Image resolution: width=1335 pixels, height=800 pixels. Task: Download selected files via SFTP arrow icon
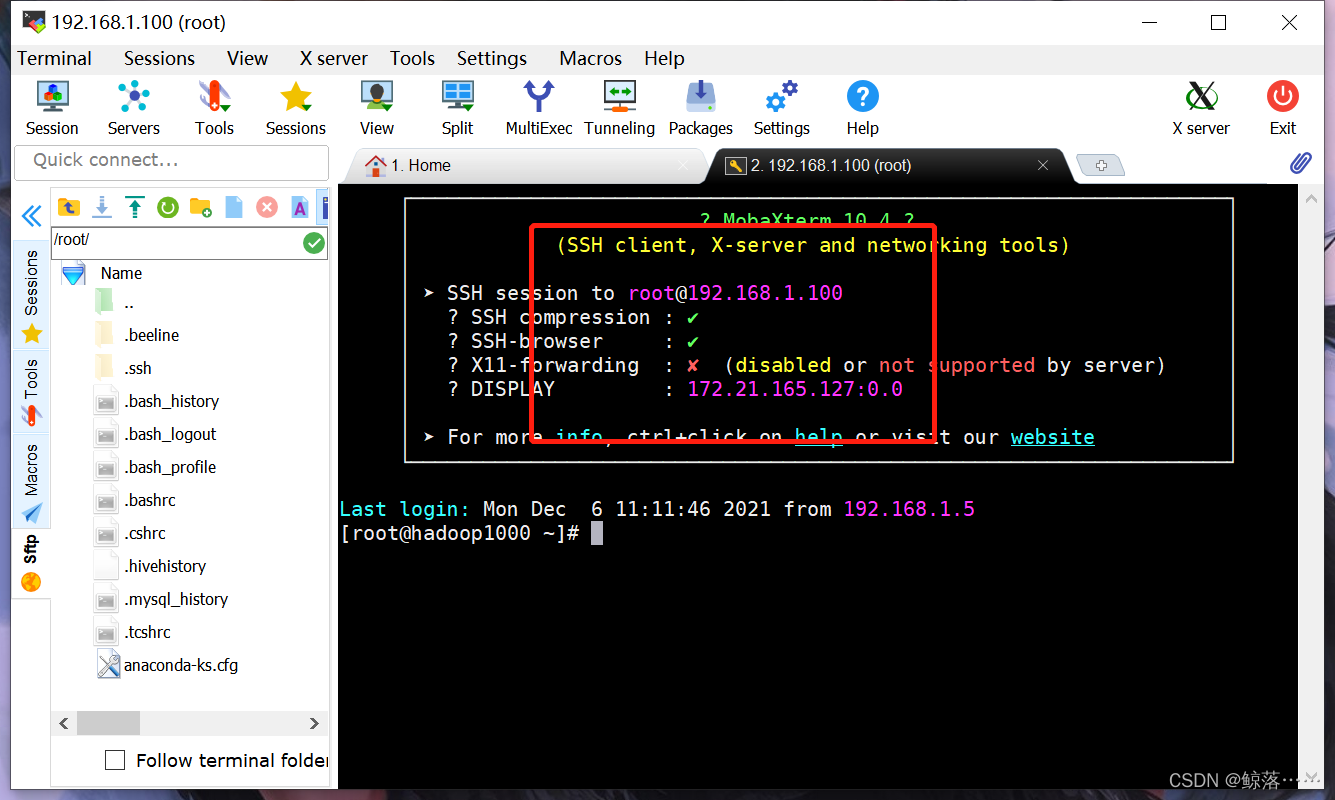pyautogui.click(x=101, y=207)
